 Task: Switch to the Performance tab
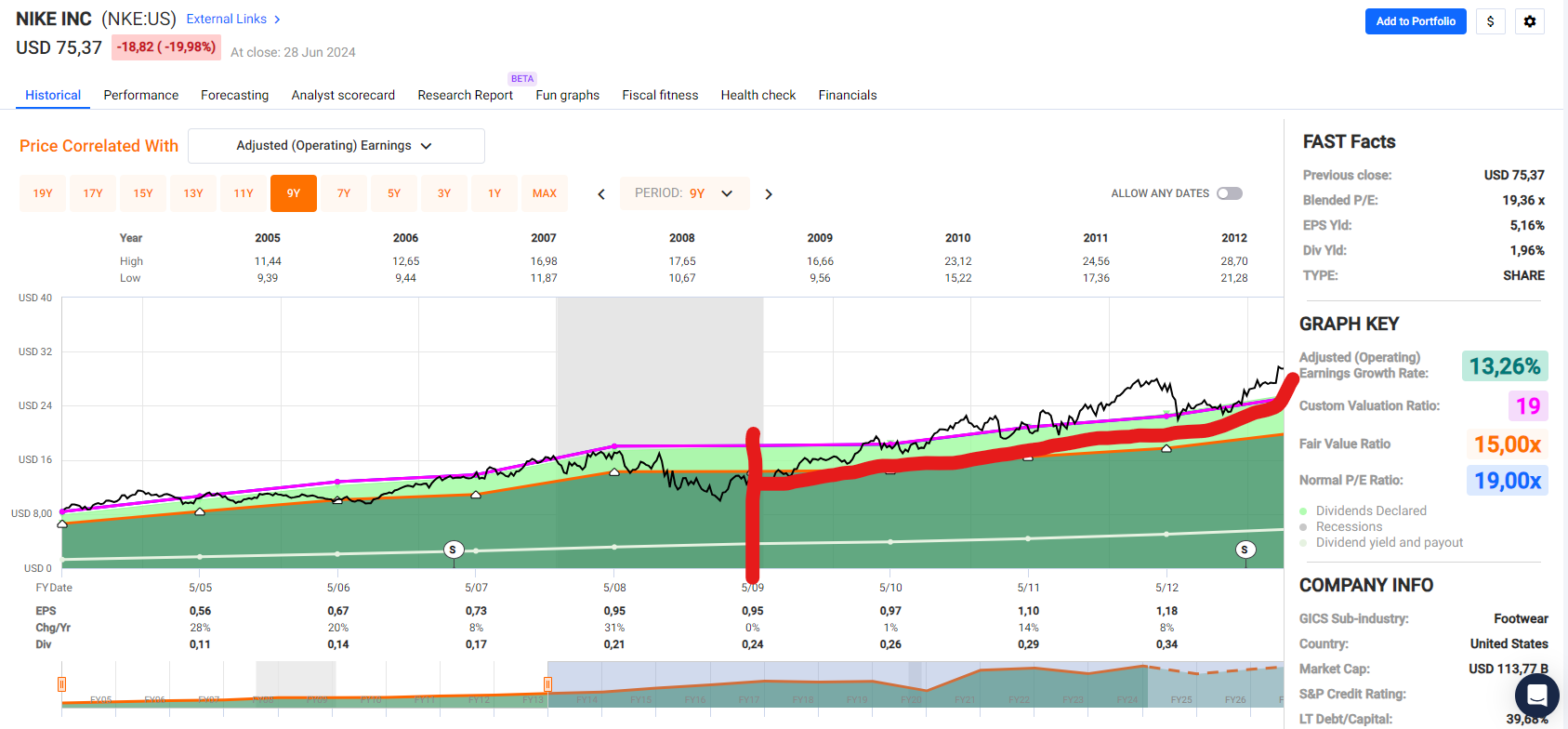click(x=141, y=95)
